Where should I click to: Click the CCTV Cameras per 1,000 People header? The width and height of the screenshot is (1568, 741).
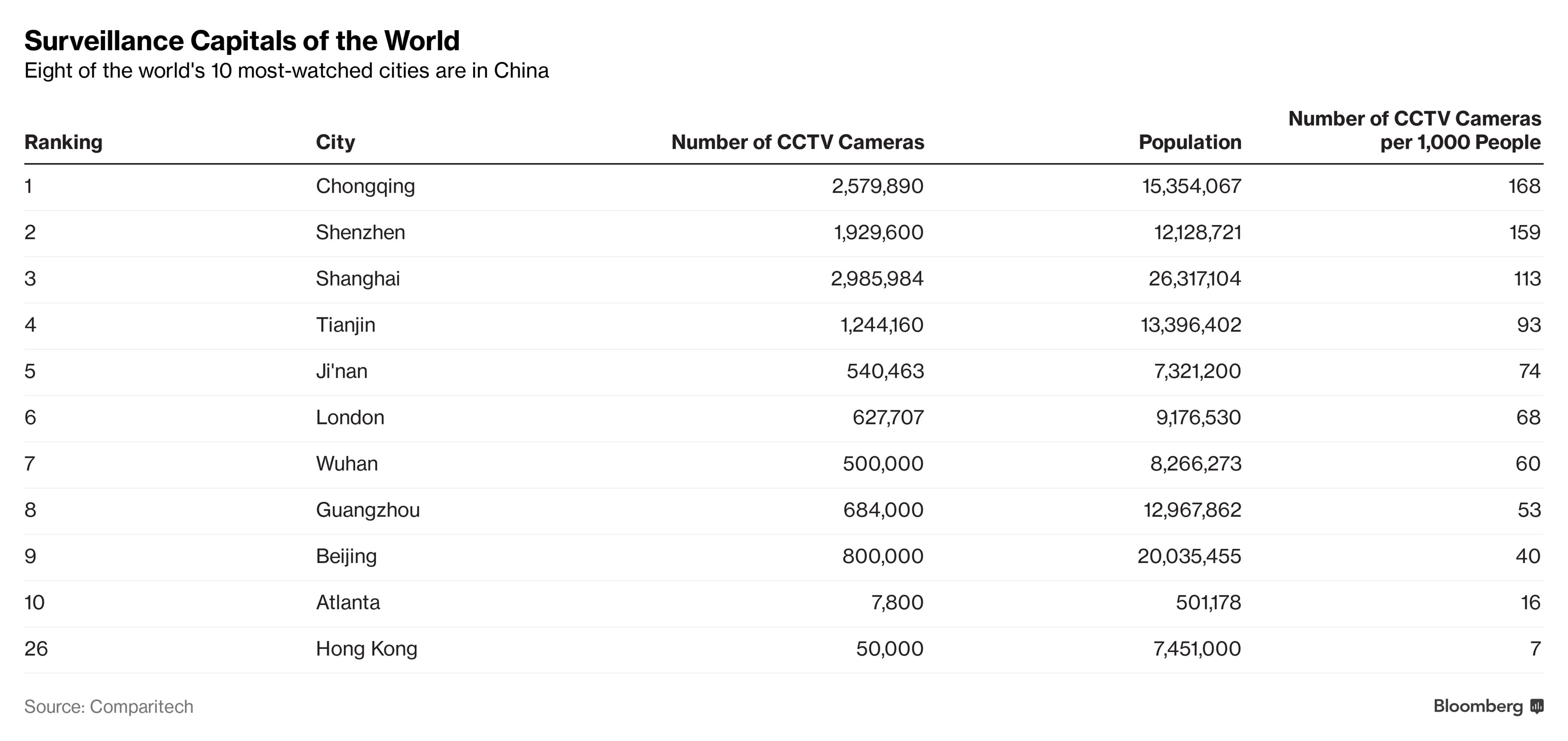point(1414,130)
